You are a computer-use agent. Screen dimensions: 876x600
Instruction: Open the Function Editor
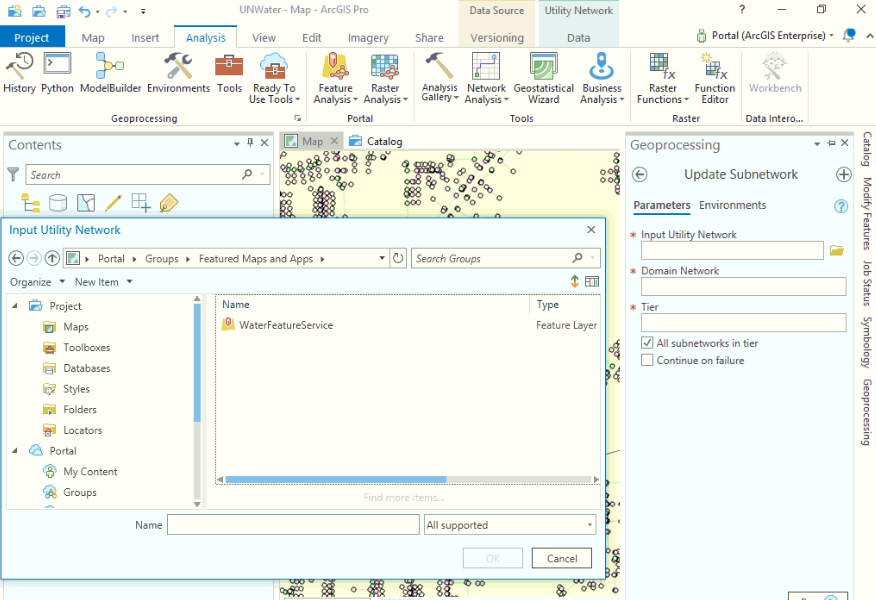715,78
